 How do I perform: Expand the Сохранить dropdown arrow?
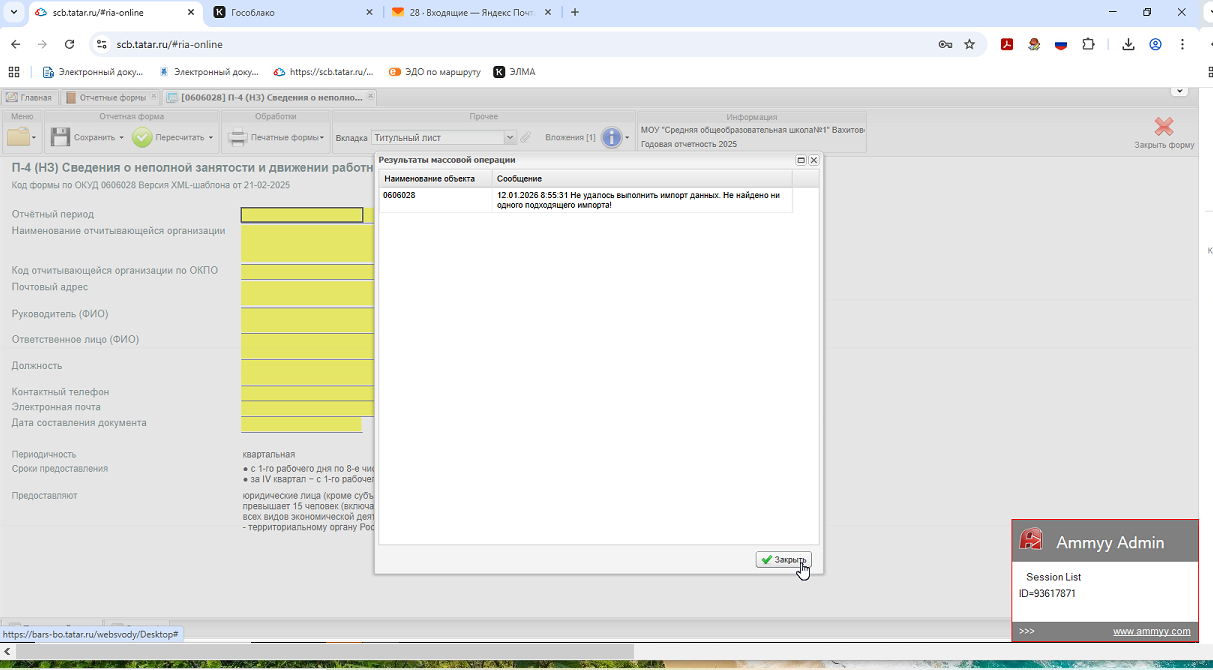[x=121, y=138]
